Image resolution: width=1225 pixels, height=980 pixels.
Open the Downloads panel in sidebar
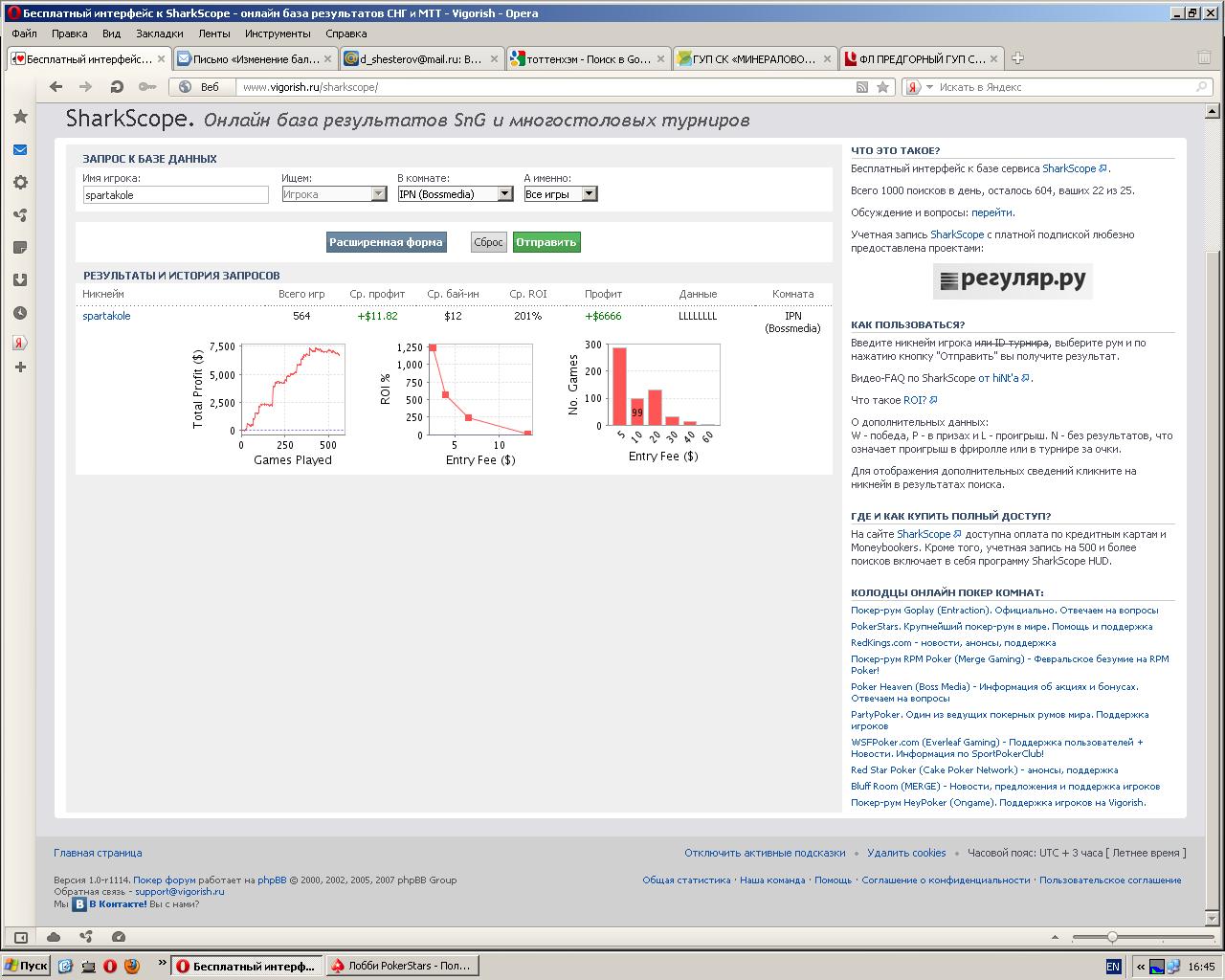click(x=19, y=280)
